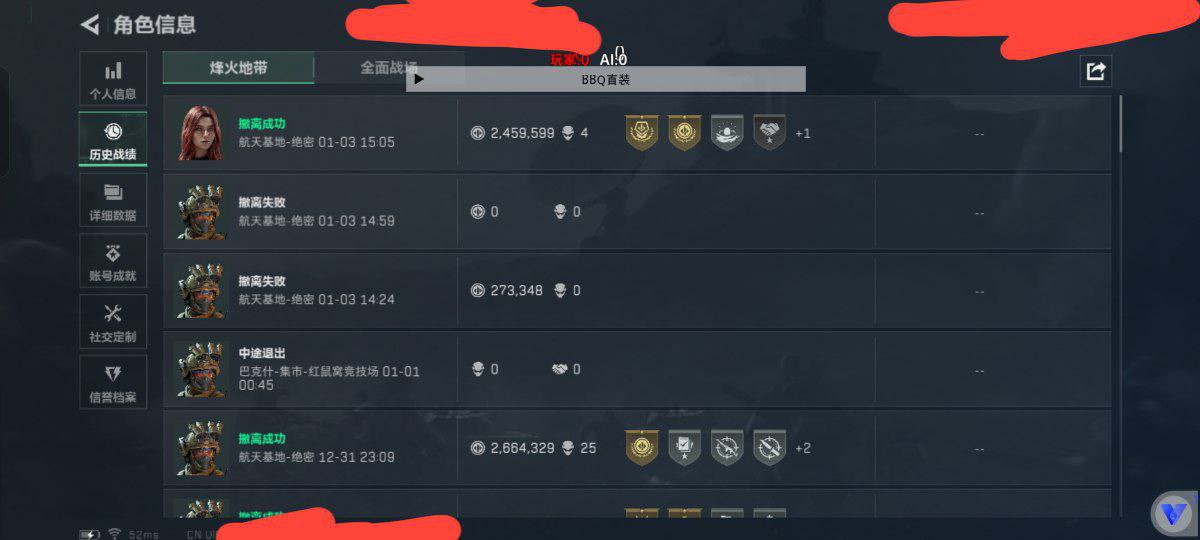Open the 信誉档案 sidebar section

coord(113,383)
